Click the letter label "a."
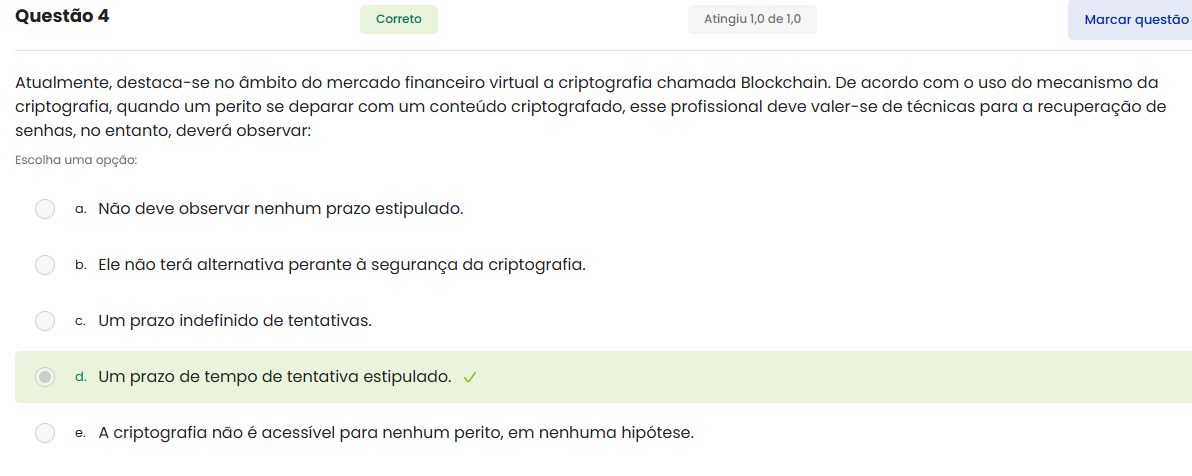 tap(81, 210)
